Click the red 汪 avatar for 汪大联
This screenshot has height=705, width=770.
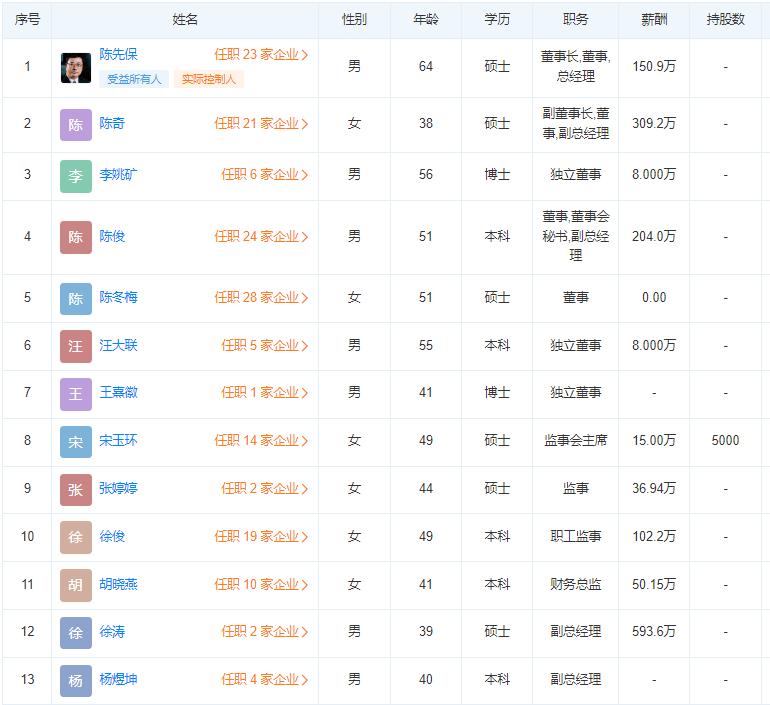pyautogui.click(x=75, y=346)
